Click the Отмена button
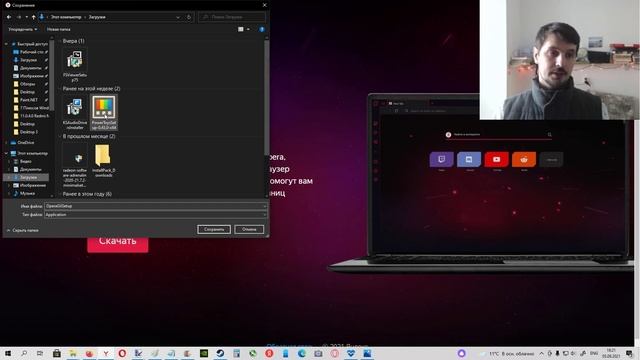 pyautogui.click(x=249, y=229)
